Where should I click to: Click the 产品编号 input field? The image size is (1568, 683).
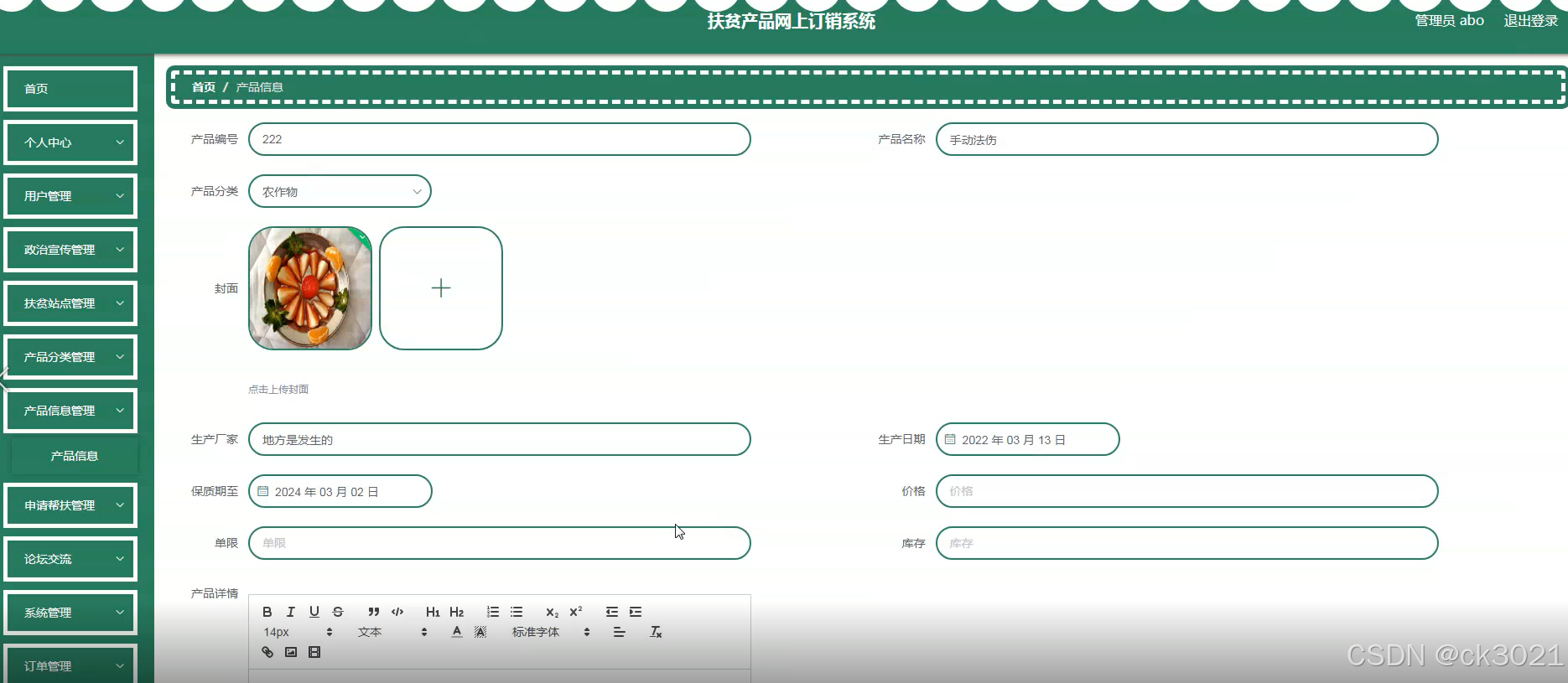tap(500, 139)
